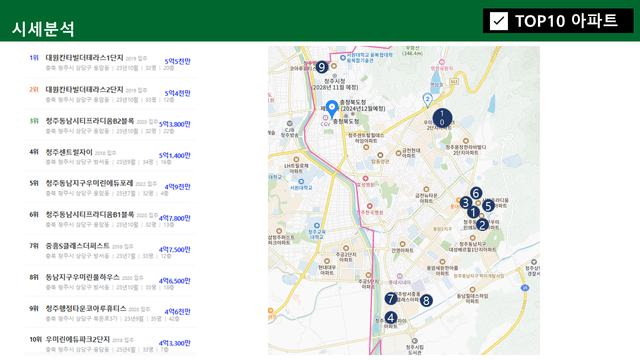Open 2위 대원칸타빌더테라스2단지 listing

click(x=110, y=94)
